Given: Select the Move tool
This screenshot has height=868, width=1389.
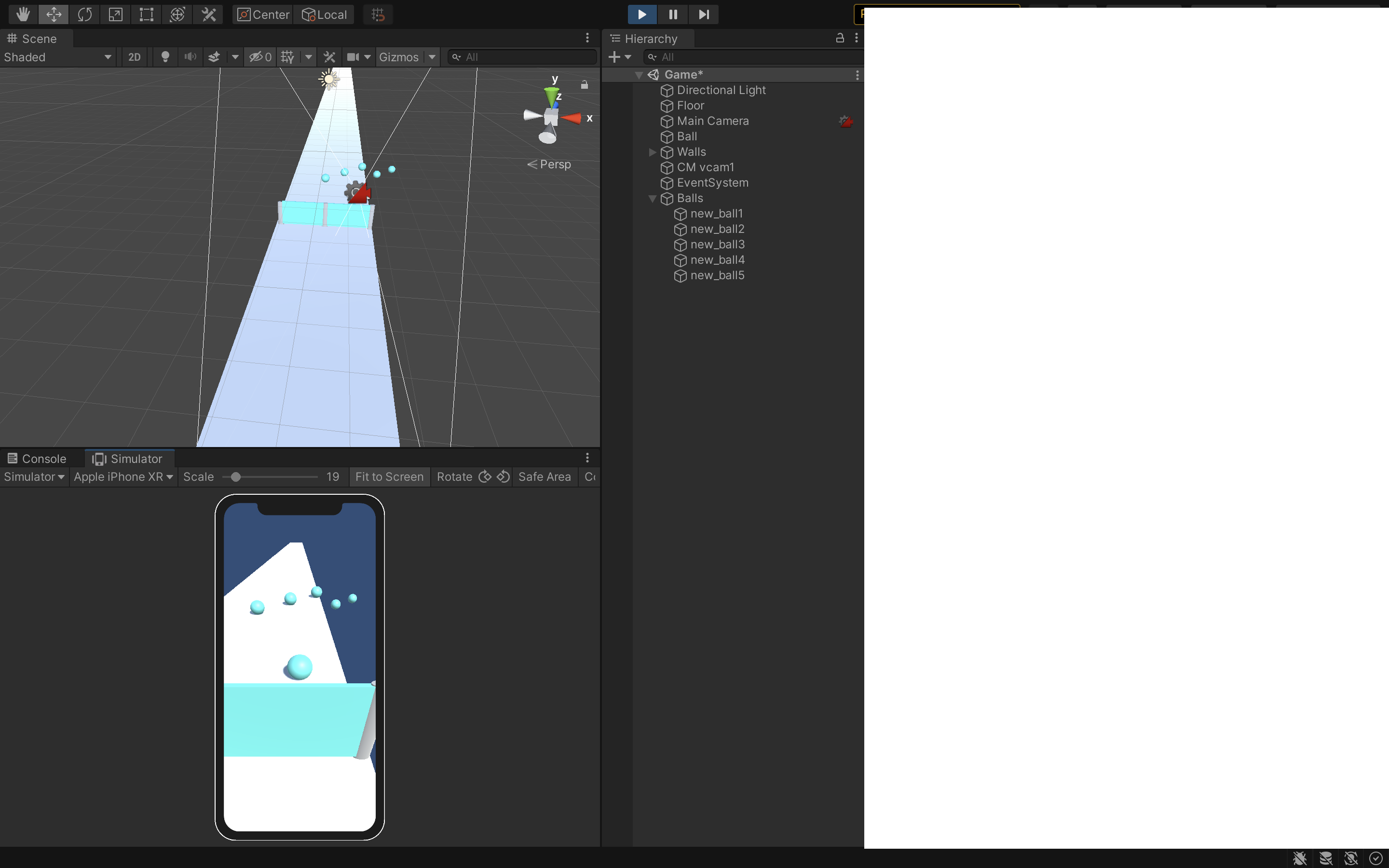Looking at the screenshot, I should (x=54, y=14).
